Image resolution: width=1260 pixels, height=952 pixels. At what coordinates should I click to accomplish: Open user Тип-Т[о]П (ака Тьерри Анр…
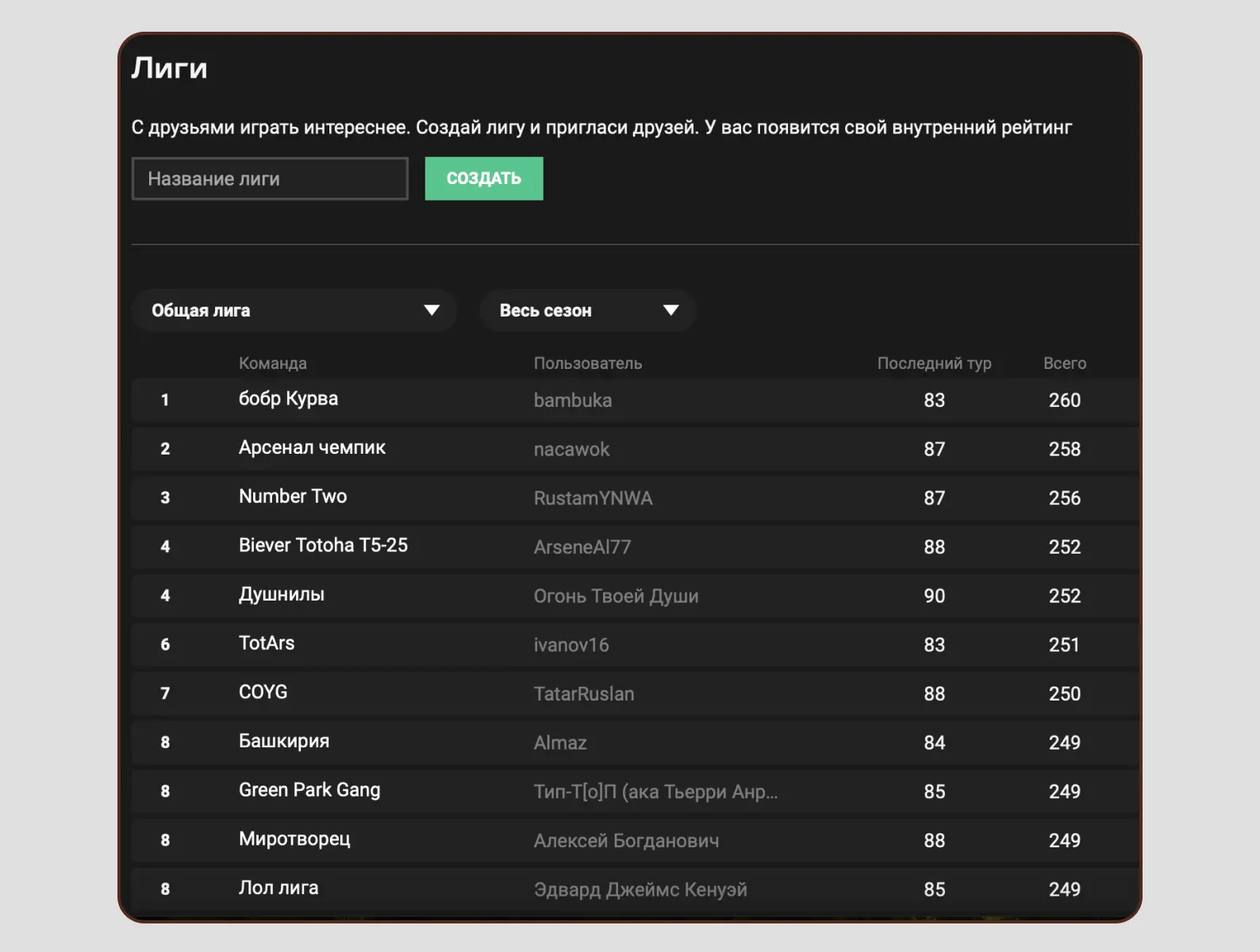[x=655, y=792]
